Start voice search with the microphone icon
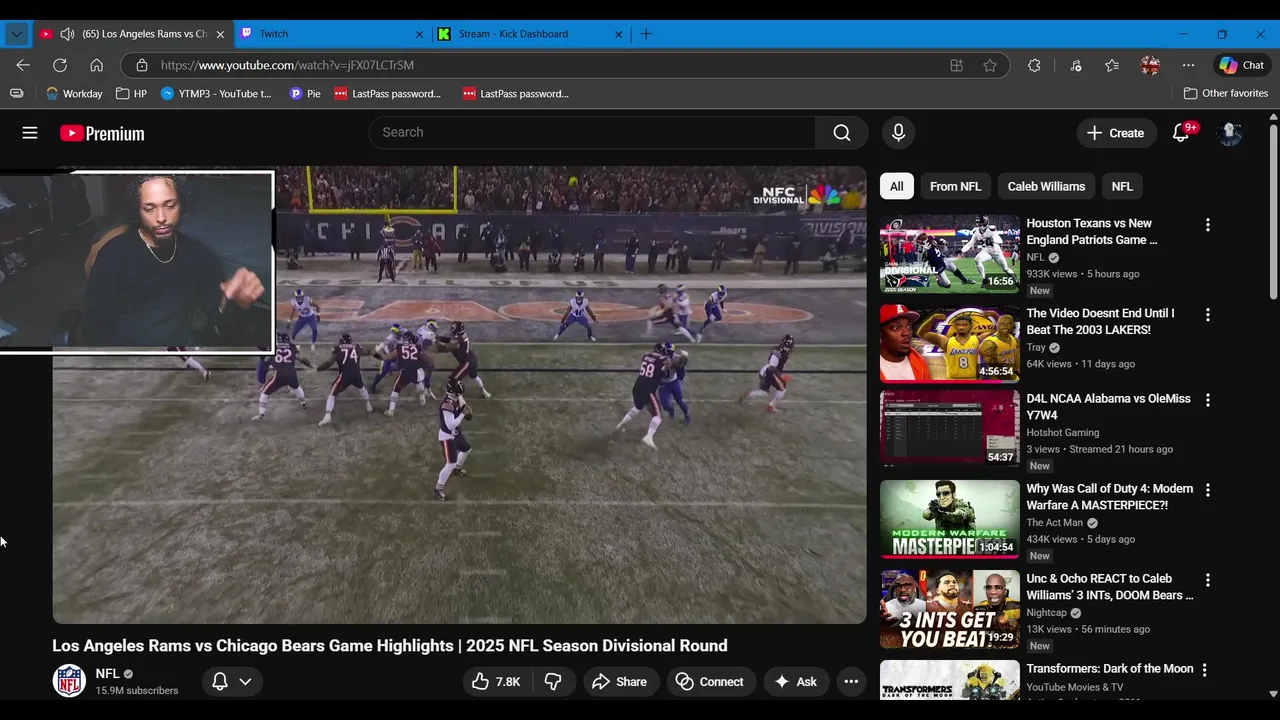The height and width of the screenshot is (720, 1280). [898, 133]
